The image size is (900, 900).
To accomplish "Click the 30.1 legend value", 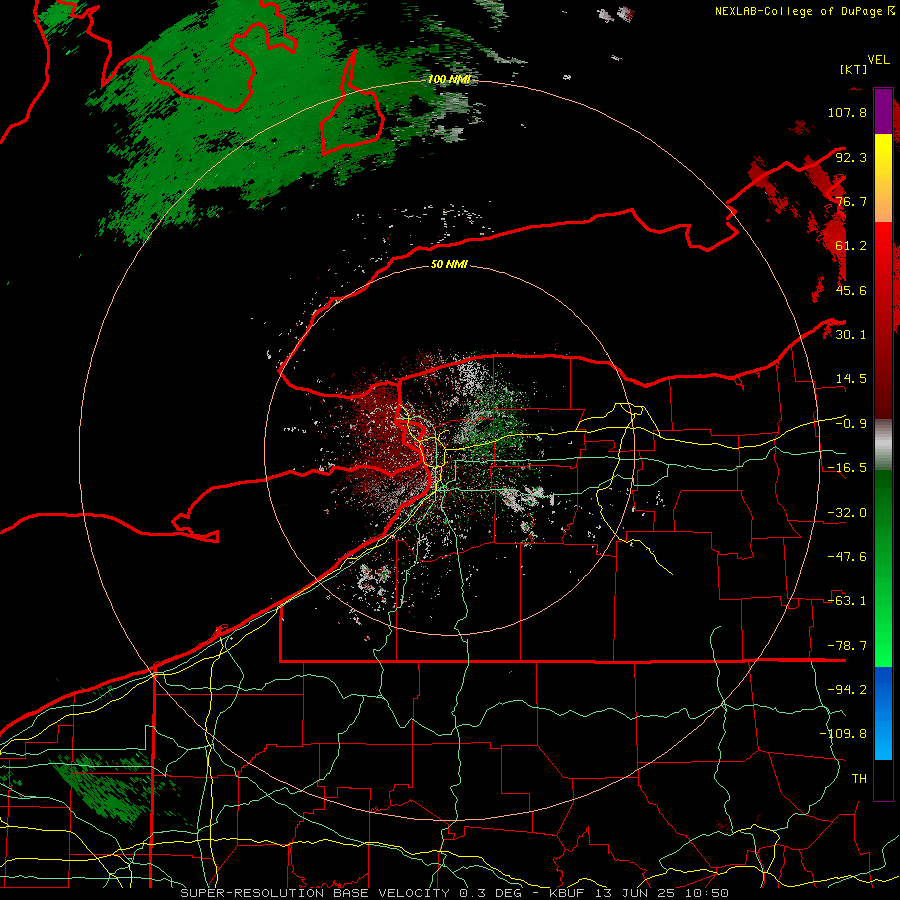I will pyautogui.click(x=851, y=335).
